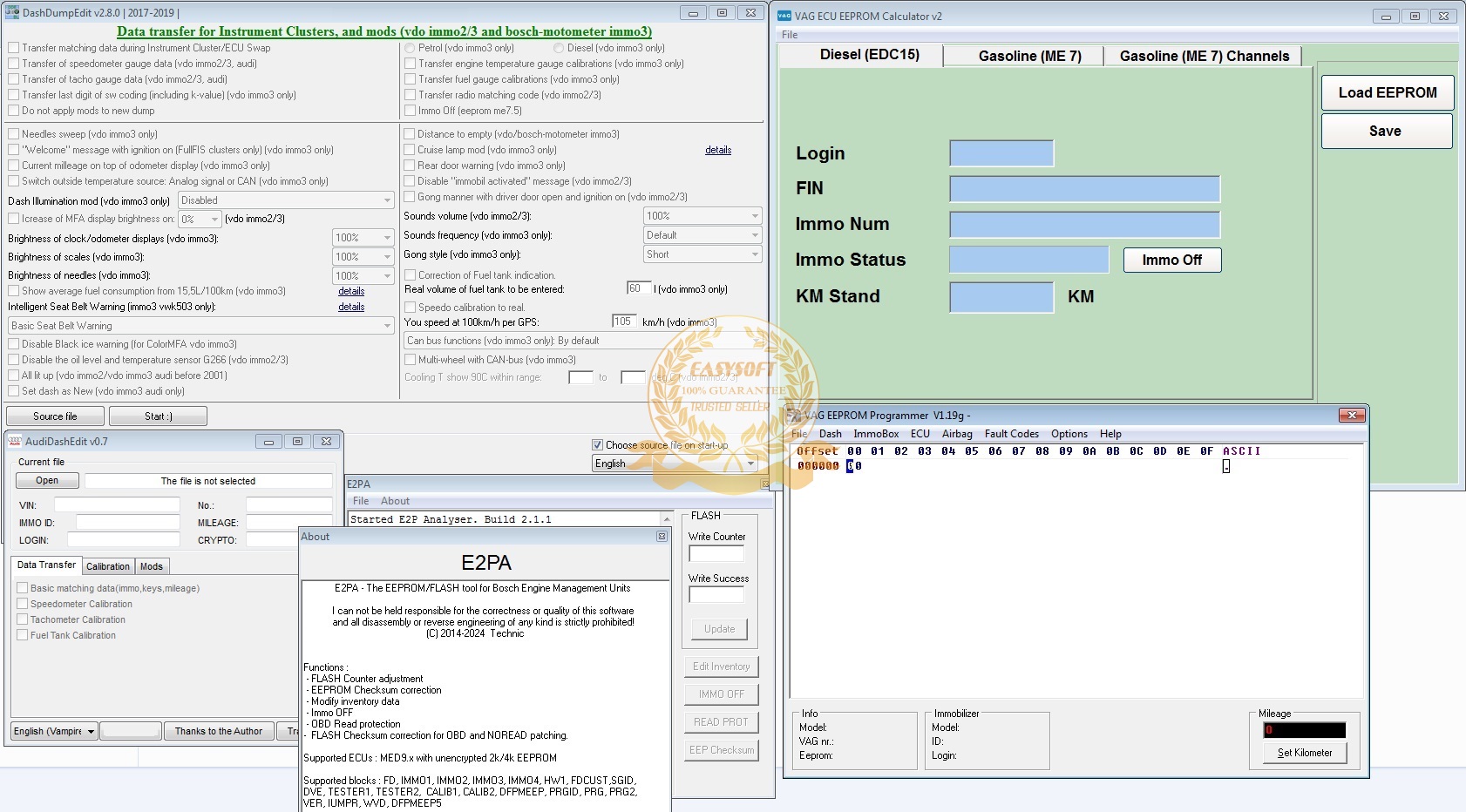Check Transfer of speedometer gauge data
The height and width of the screenshot is (812, 1466).
click(14, 64)
